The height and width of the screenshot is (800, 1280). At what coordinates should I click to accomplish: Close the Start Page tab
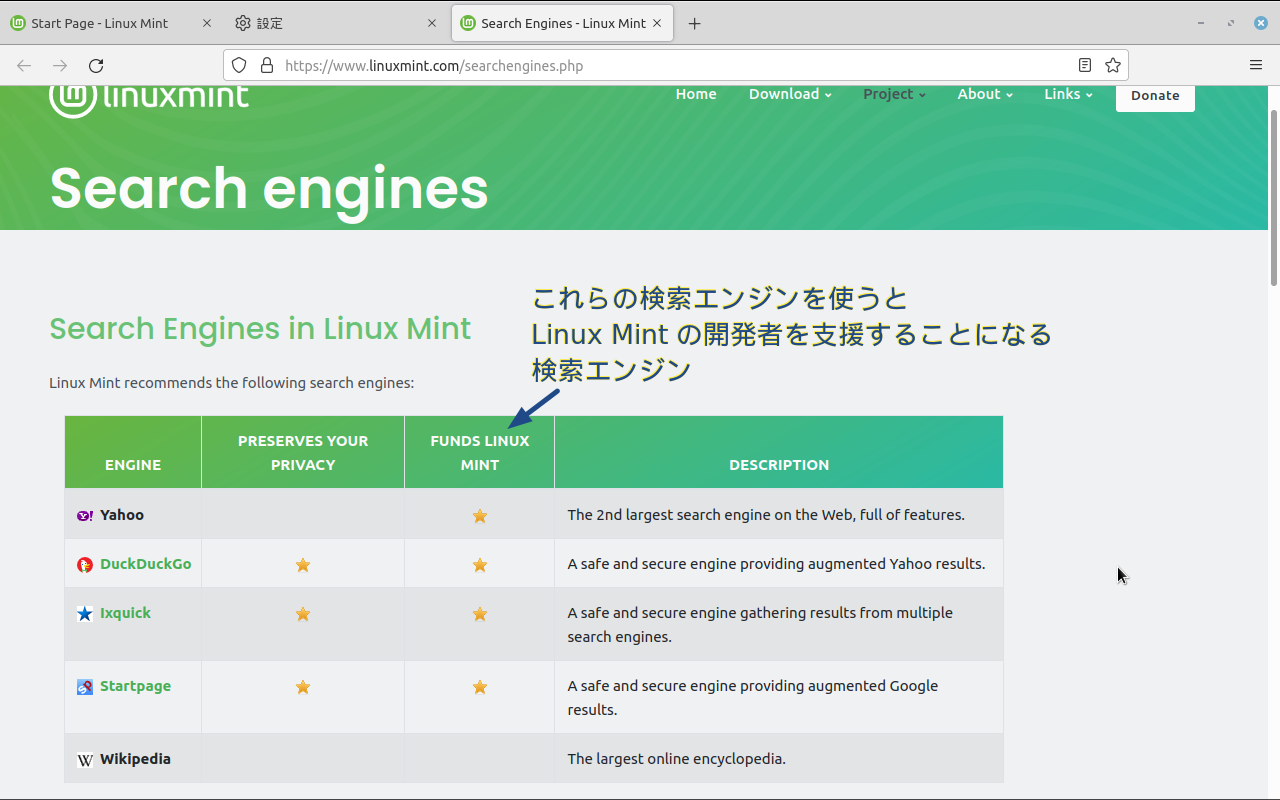point(207,23)
